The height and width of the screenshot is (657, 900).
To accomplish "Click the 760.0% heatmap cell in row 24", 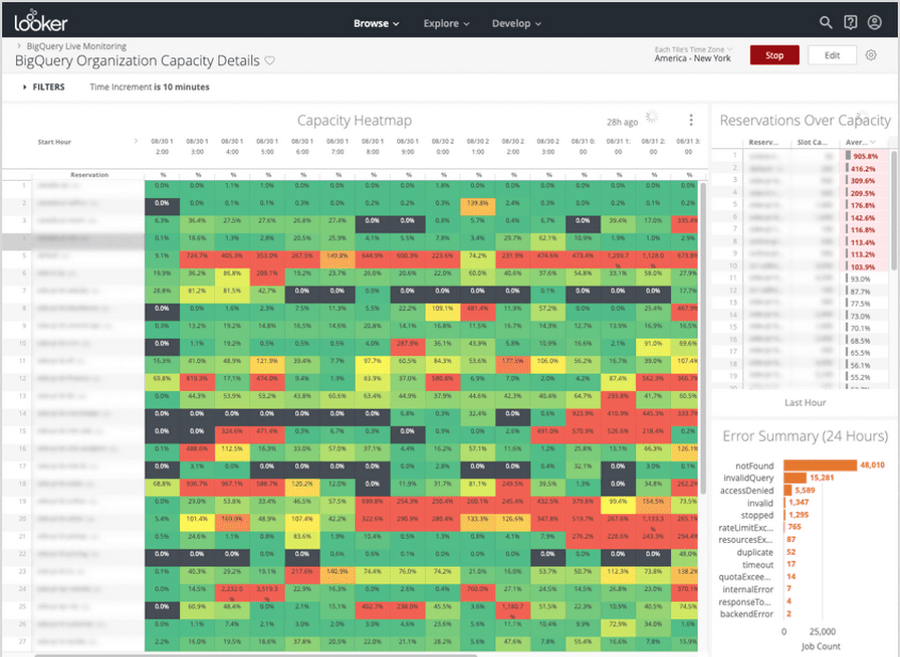I will [478, 593].
